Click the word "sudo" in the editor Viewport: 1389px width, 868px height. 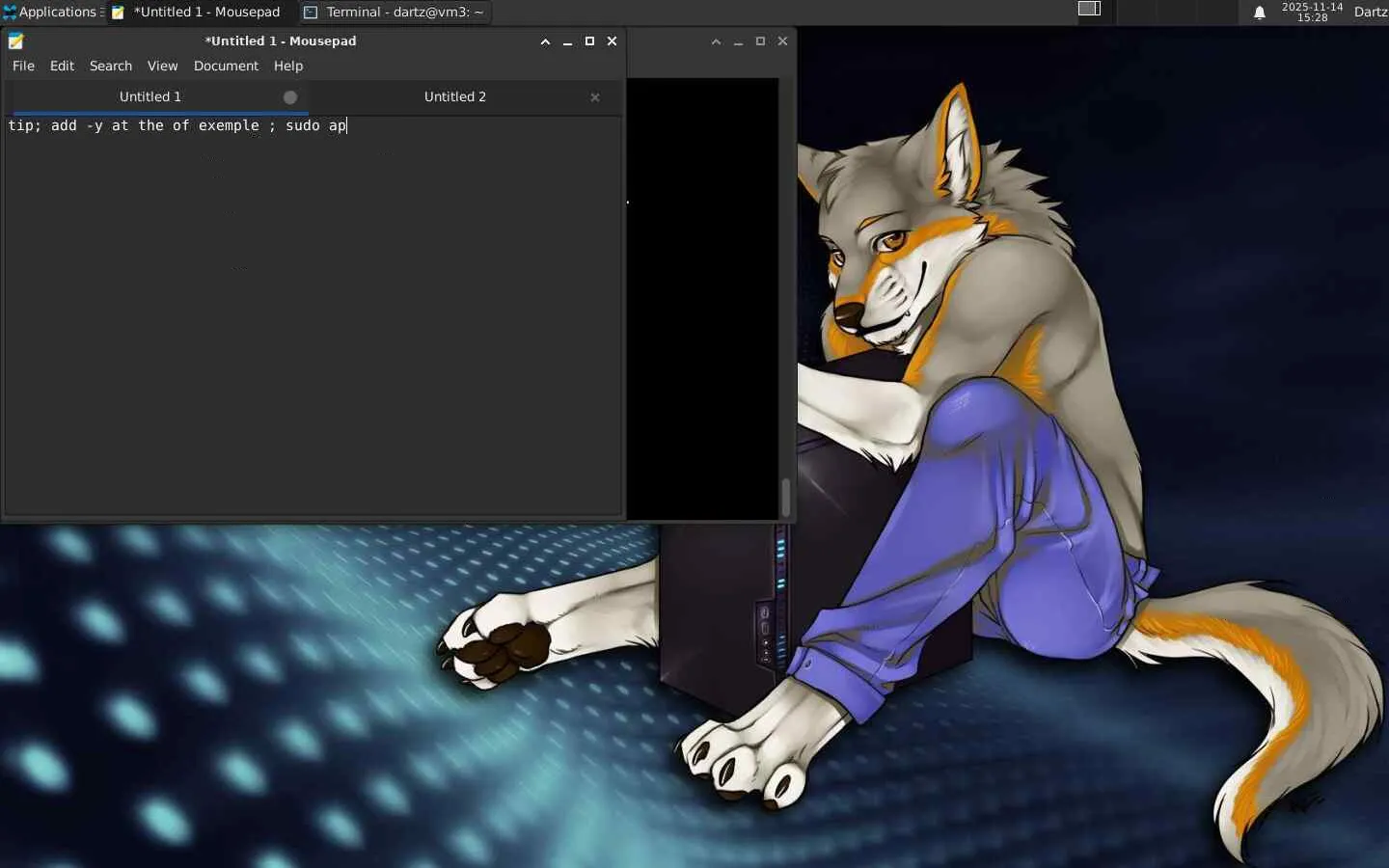point(303,125)
